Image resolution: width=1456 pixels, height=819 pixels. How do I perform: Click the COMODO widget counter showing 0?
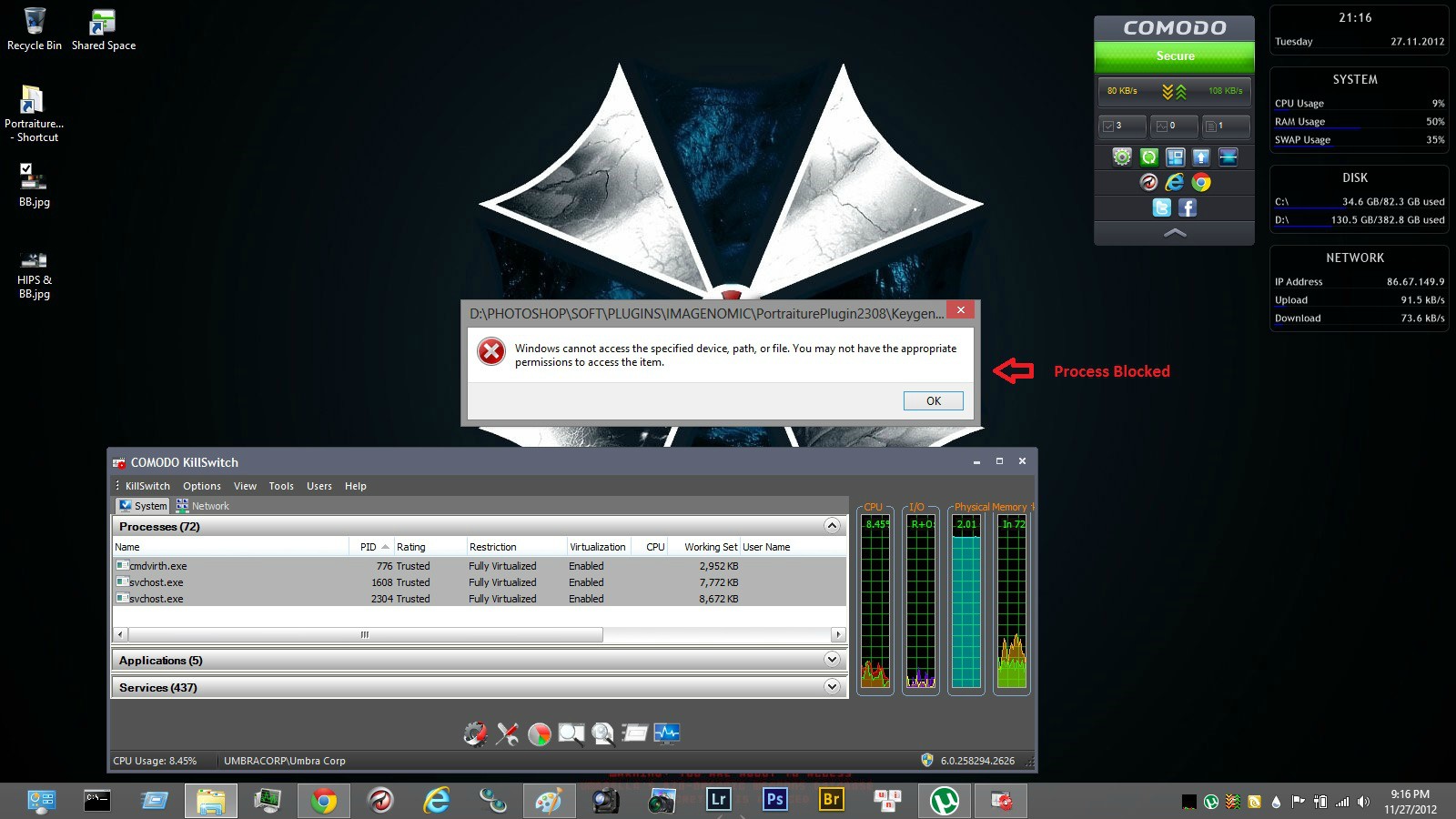tap(1175, 126)
